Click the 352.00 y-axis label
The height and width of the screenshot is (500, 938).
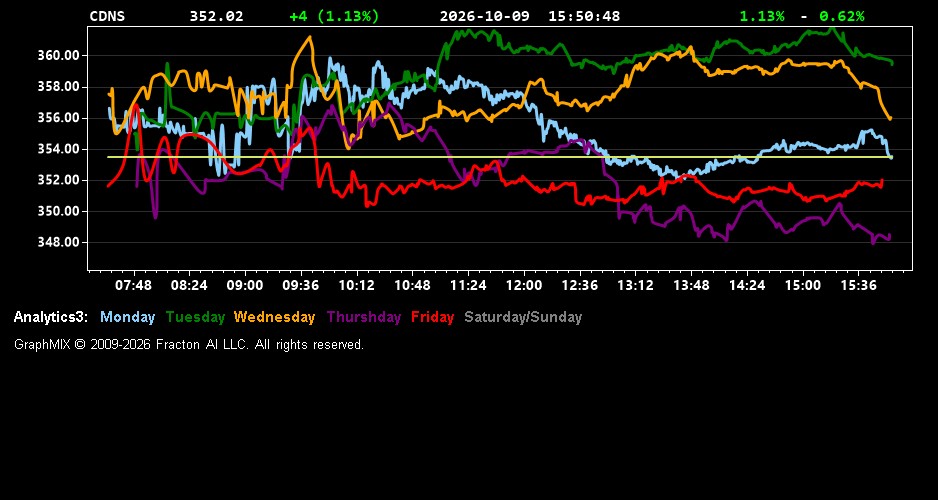click(x=59, y=181)
